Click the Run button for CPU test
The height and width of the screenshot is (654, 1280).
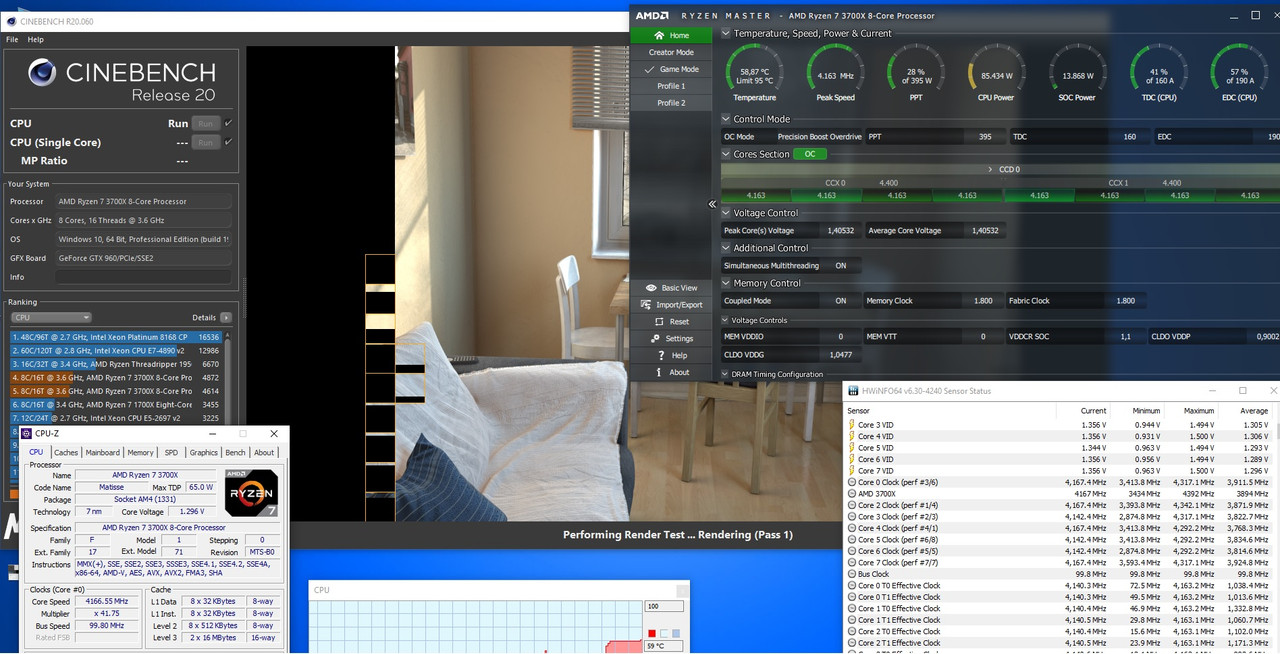205,123
